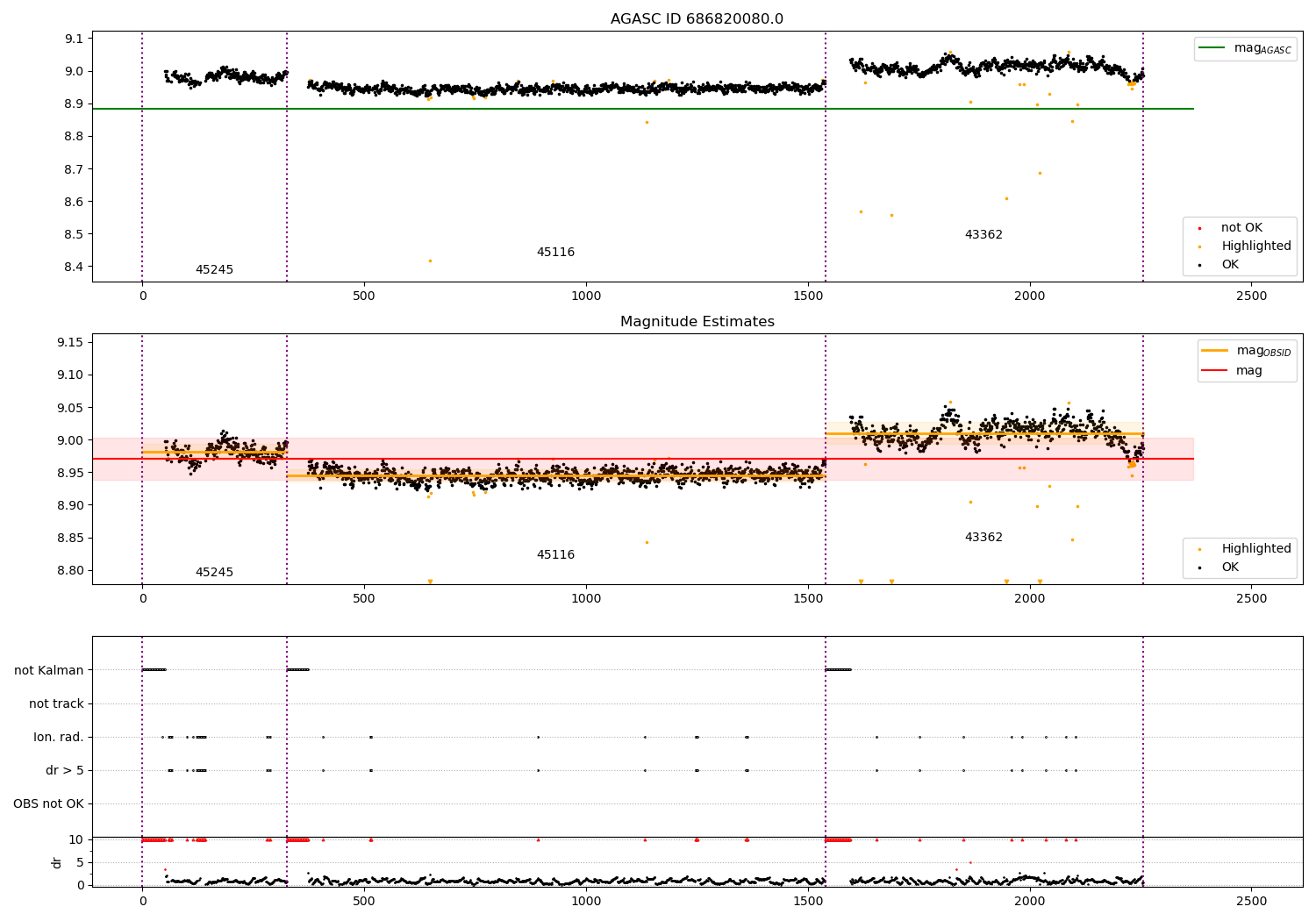Click the 1500 x-axis tick in the bottom plot
The height and width of the screenshot is (921, 1316).
tap(808, 901)
